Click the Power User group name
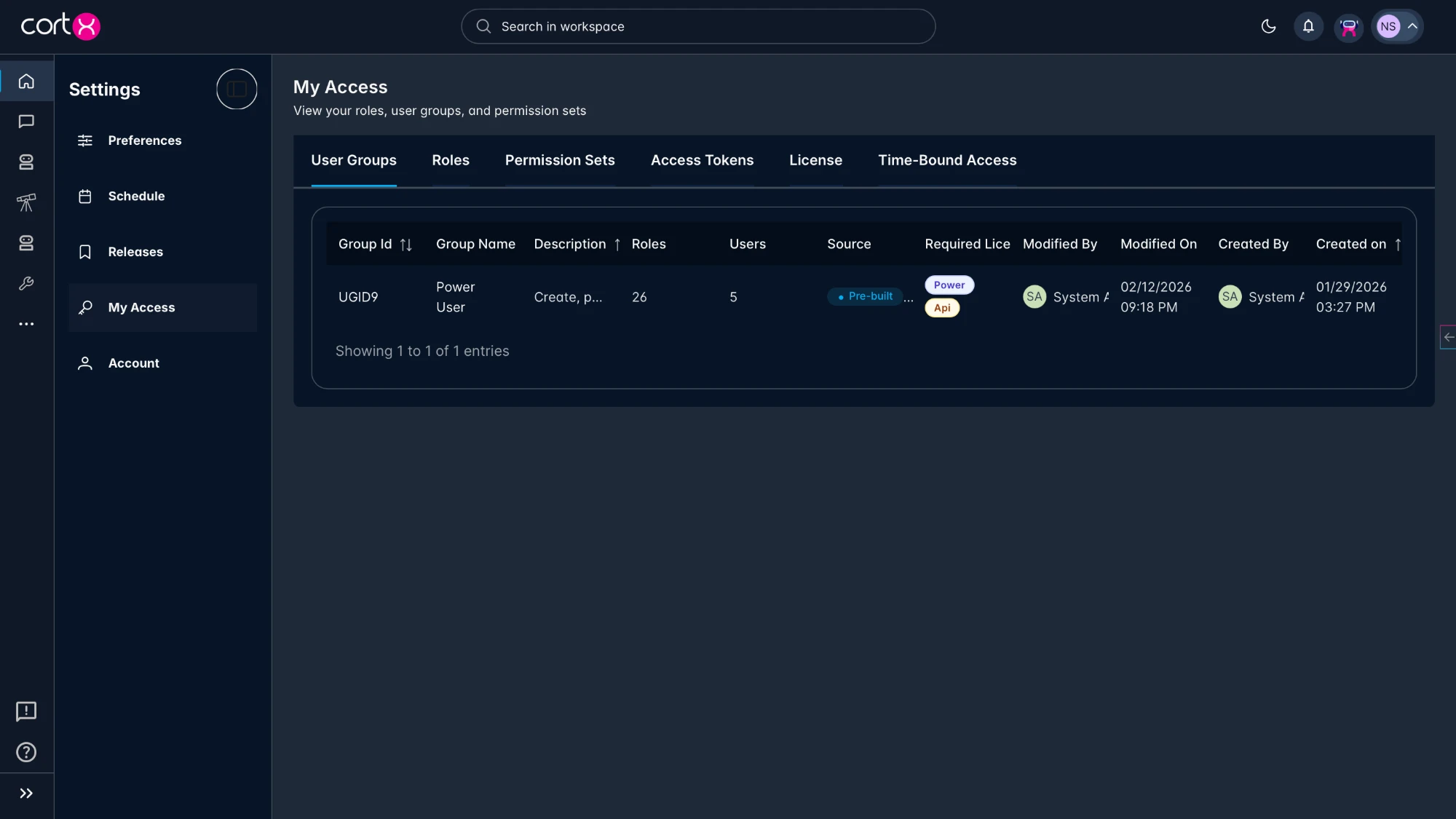Image resolution: width=1456 pixels, height=819 pixels. tap(455, 297)
